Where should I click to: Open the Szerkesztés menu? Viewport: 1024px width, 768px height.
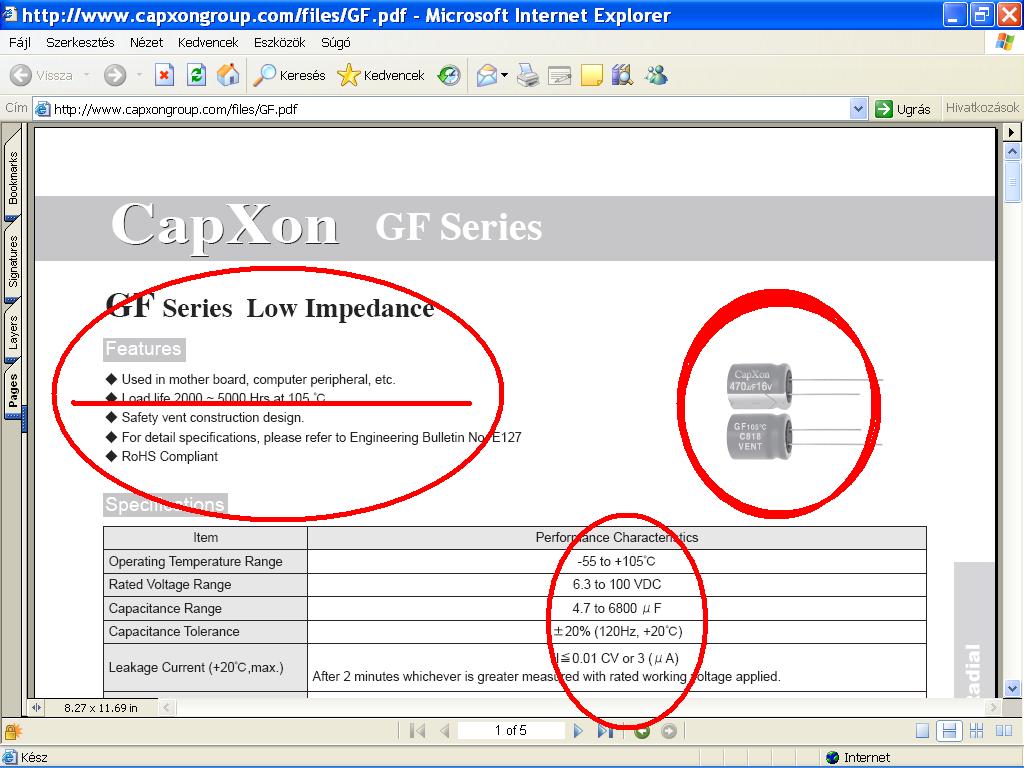[80, 42]
